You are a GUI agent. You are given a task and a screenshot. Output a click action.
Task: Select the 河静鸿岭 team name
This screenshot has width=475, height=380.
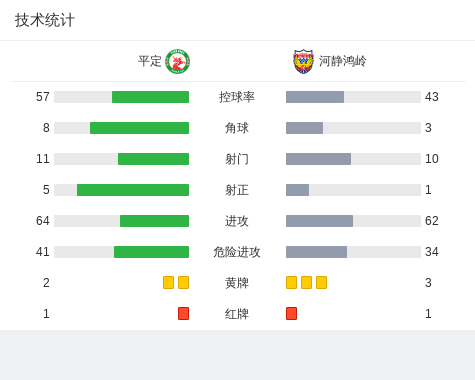(x=343, y=61)
